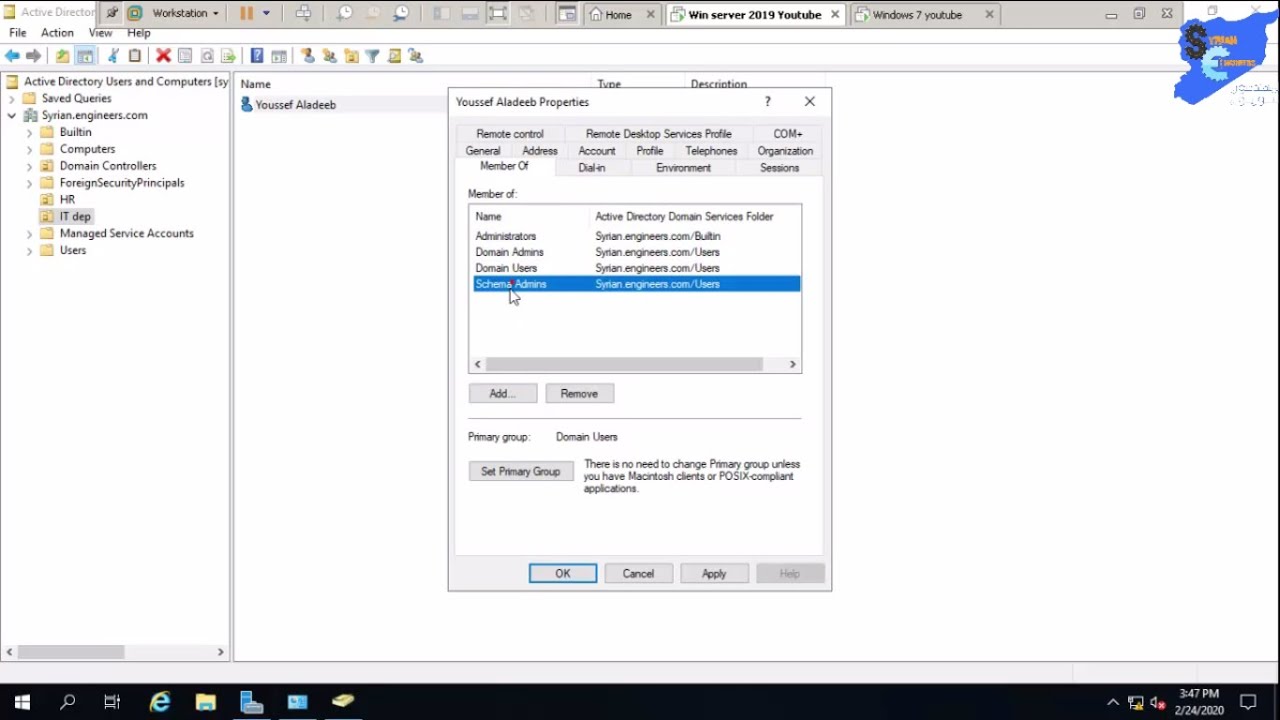The width and height of the screenshot is (1280, 720).
Task: Select the HR organizational unit
Action: [67, 200]
